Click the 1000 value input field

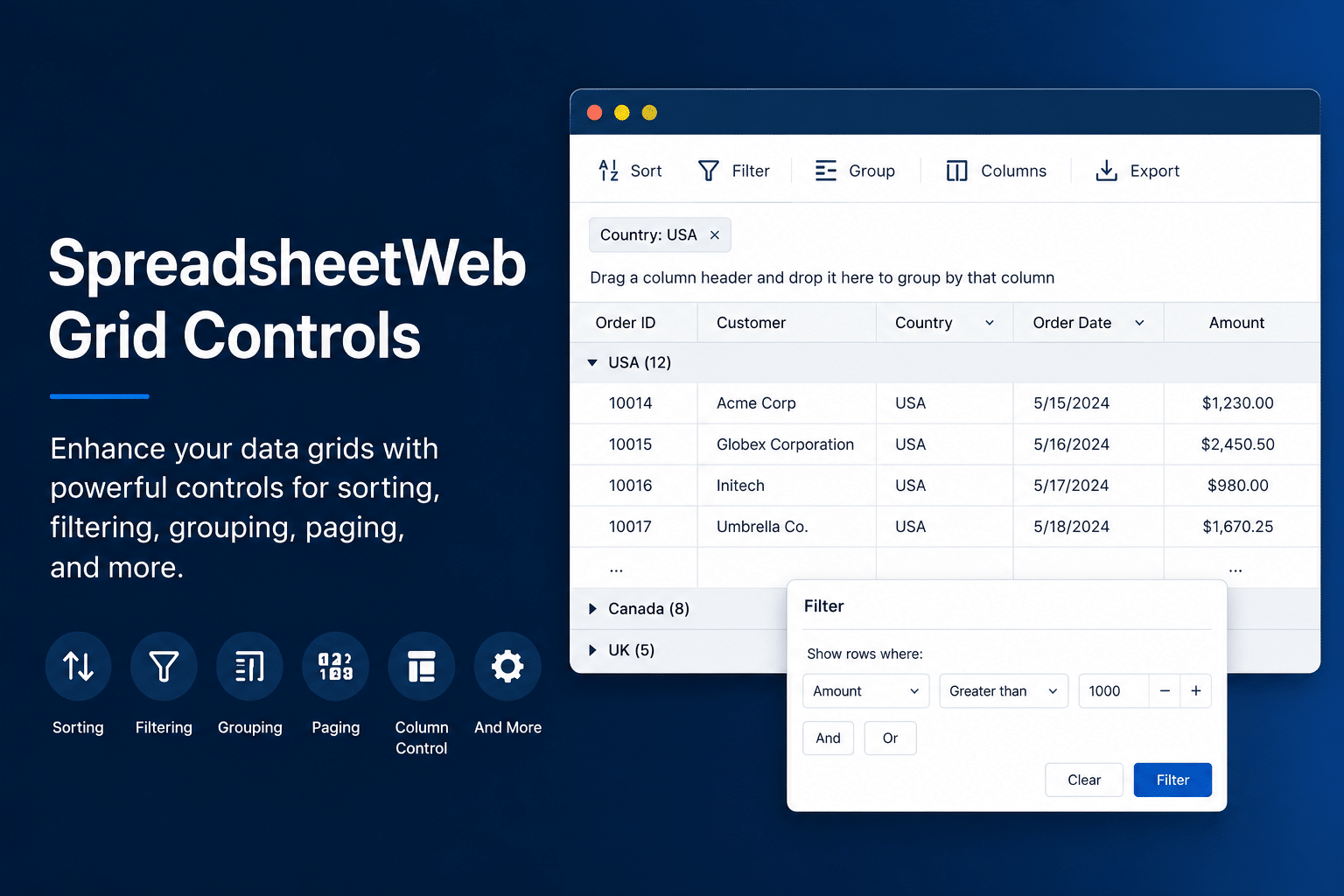1113,690
